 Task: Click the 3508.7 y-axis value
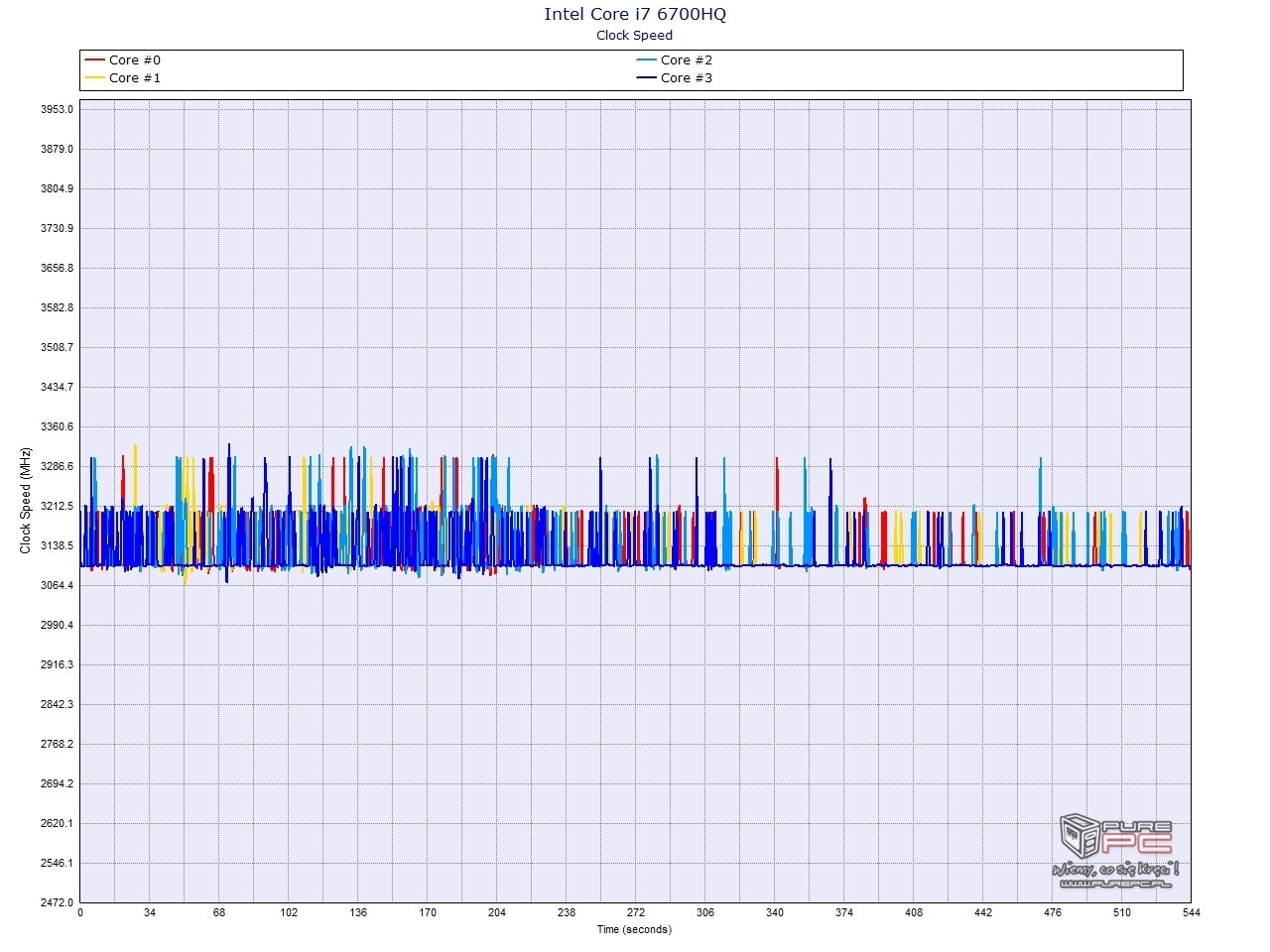click(x=57, y=347)
